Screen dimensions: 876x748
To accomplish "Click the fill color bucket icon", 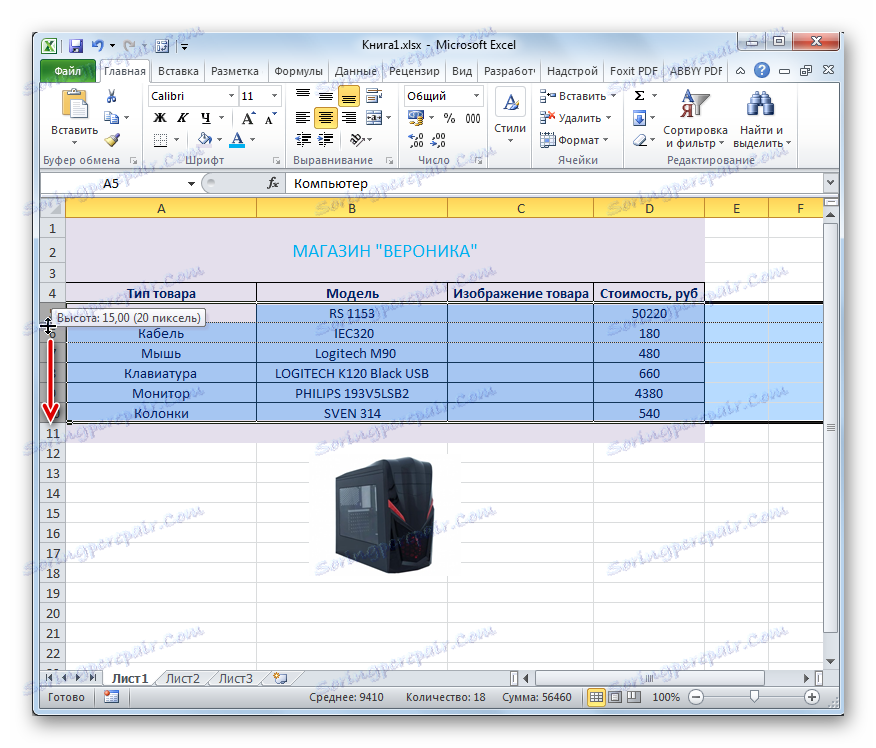I will 205,139.
